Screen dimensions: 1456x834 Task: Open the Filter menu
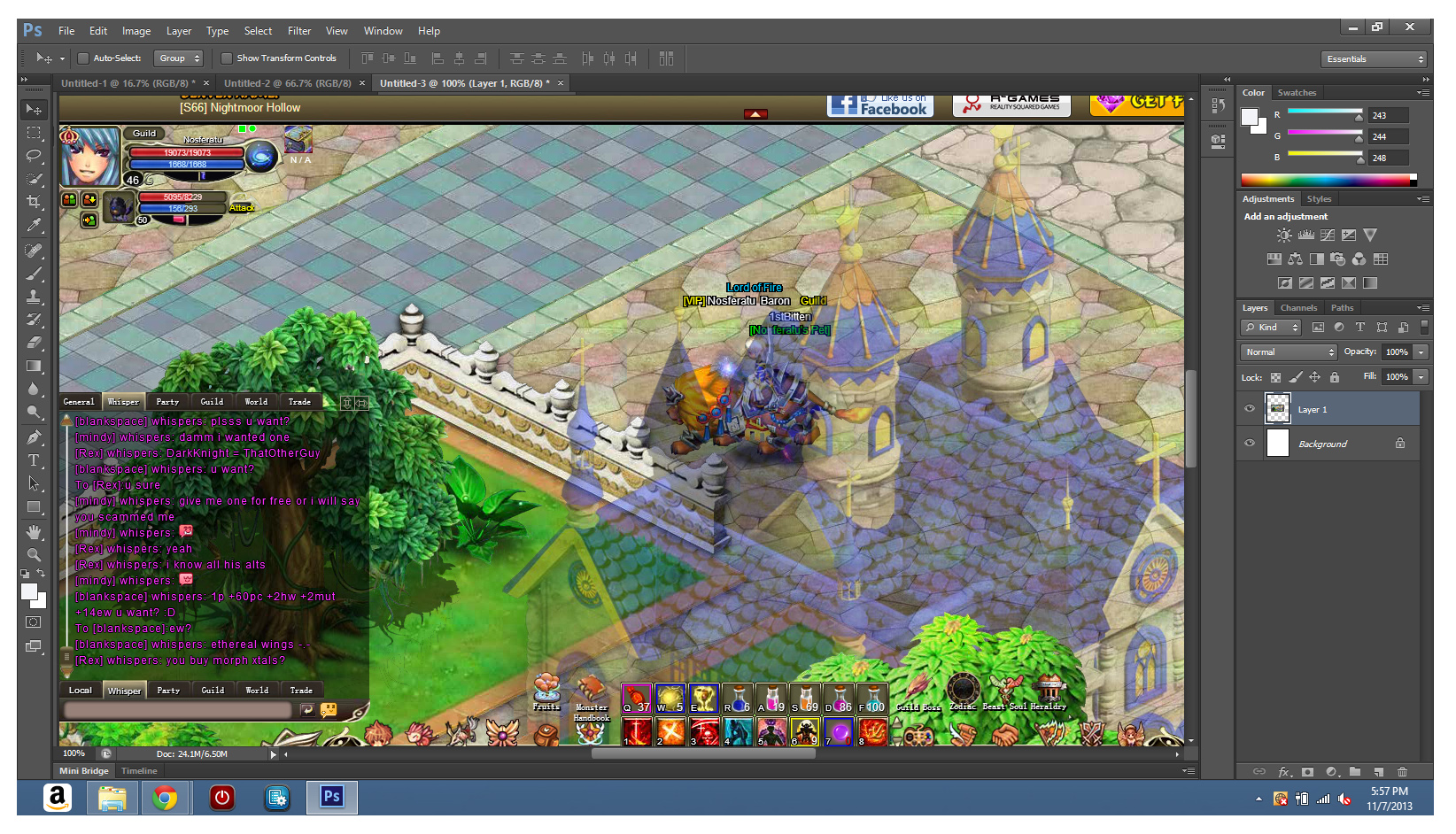(299, 31)
